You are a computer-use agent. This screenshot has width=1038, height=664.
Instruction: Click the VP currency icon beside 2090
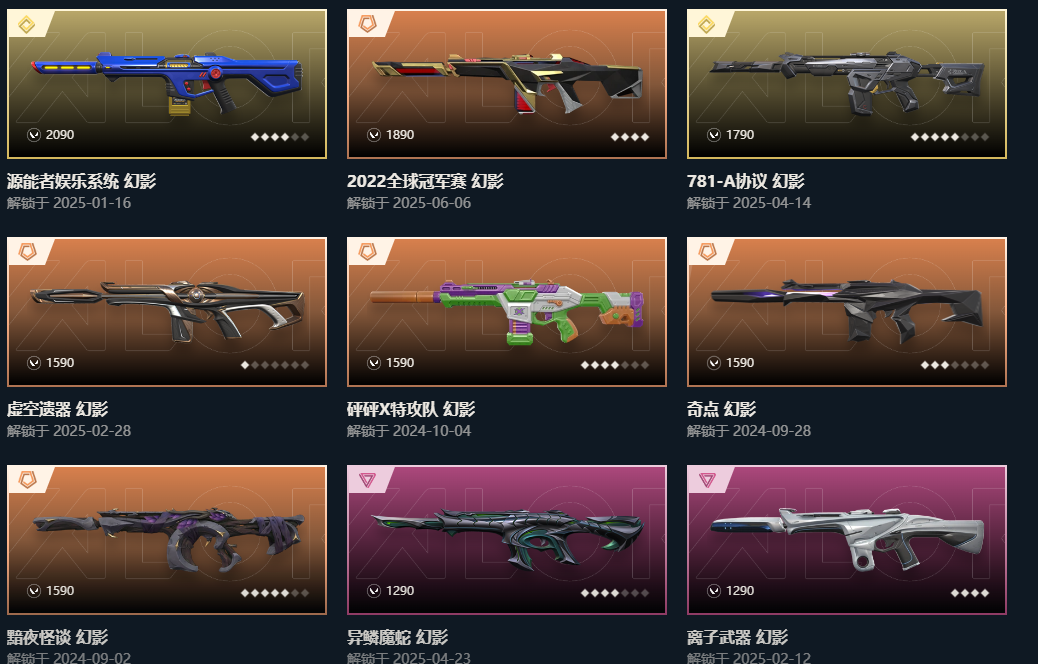[x=34, y=135]
